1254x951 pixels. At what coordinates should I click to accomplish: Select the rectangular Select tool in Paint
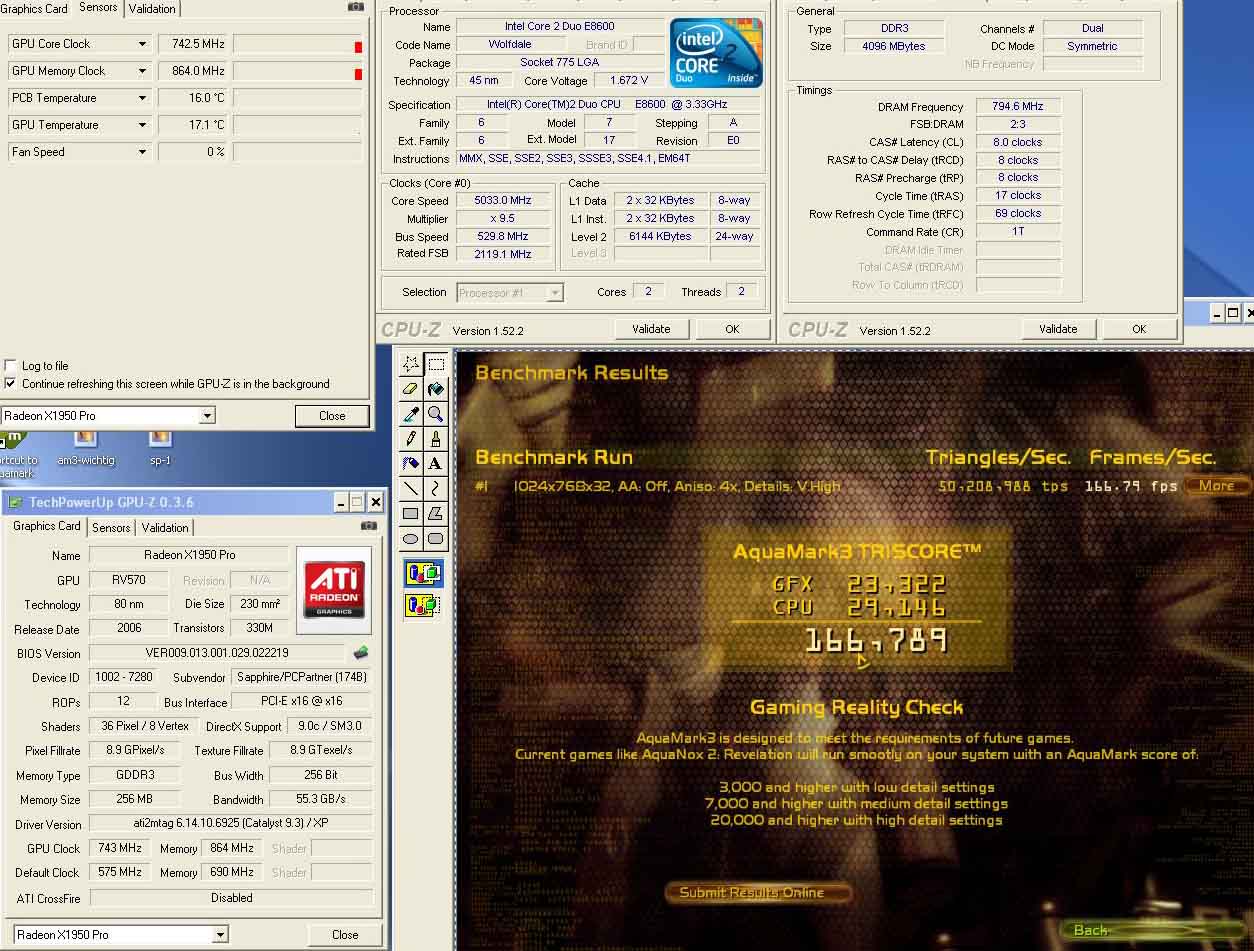435,363
